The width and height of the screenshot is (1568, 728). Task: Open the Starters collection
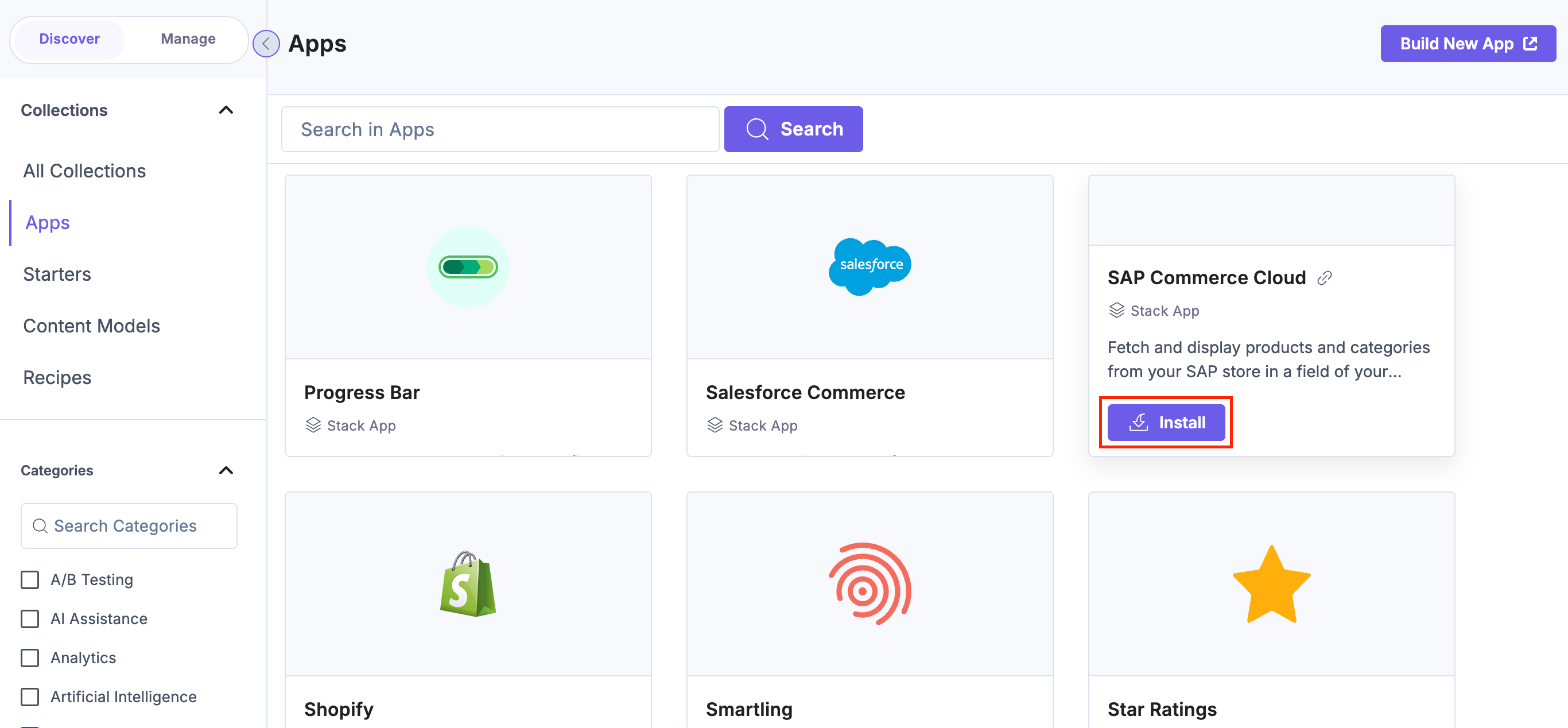coord(57,274)
